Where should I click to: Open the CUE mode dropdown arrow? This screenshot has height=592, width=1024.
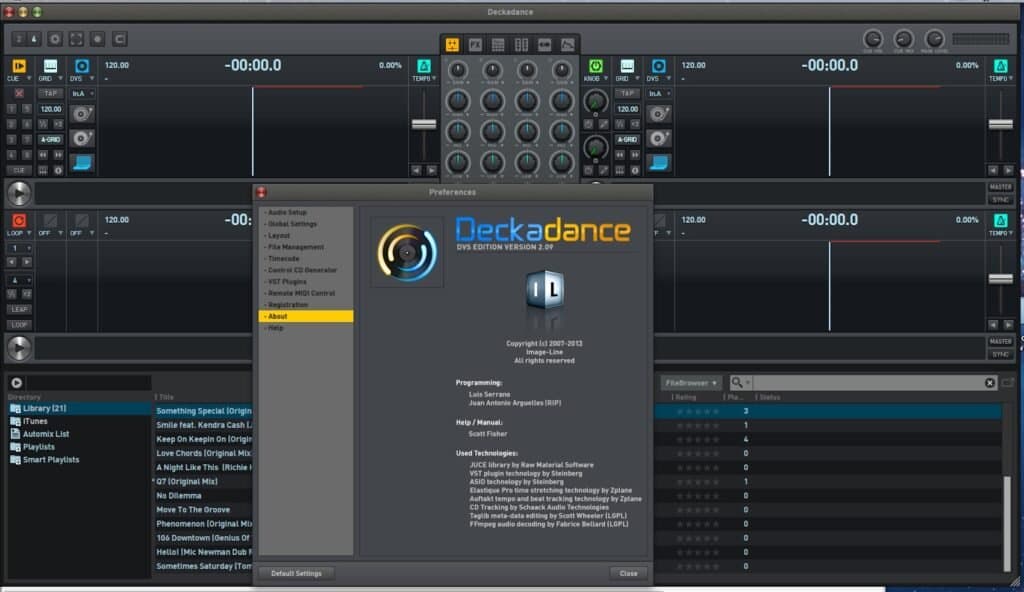29,78
